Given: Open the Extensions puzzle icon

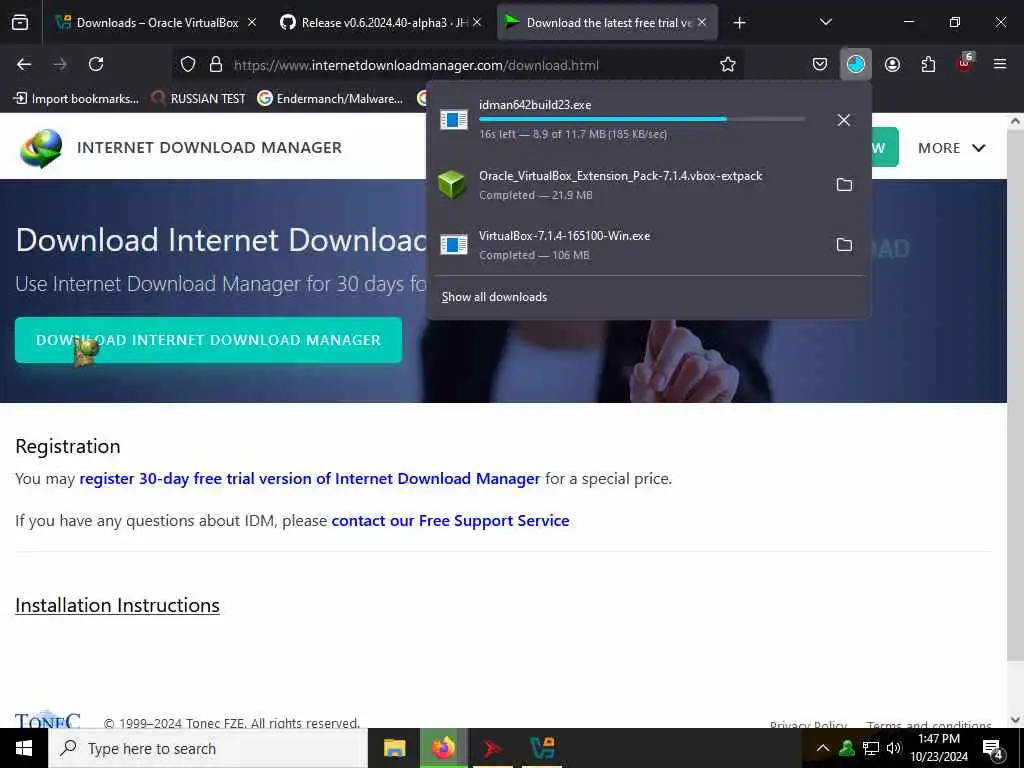Looking at the screenshot, I should 928,64.
